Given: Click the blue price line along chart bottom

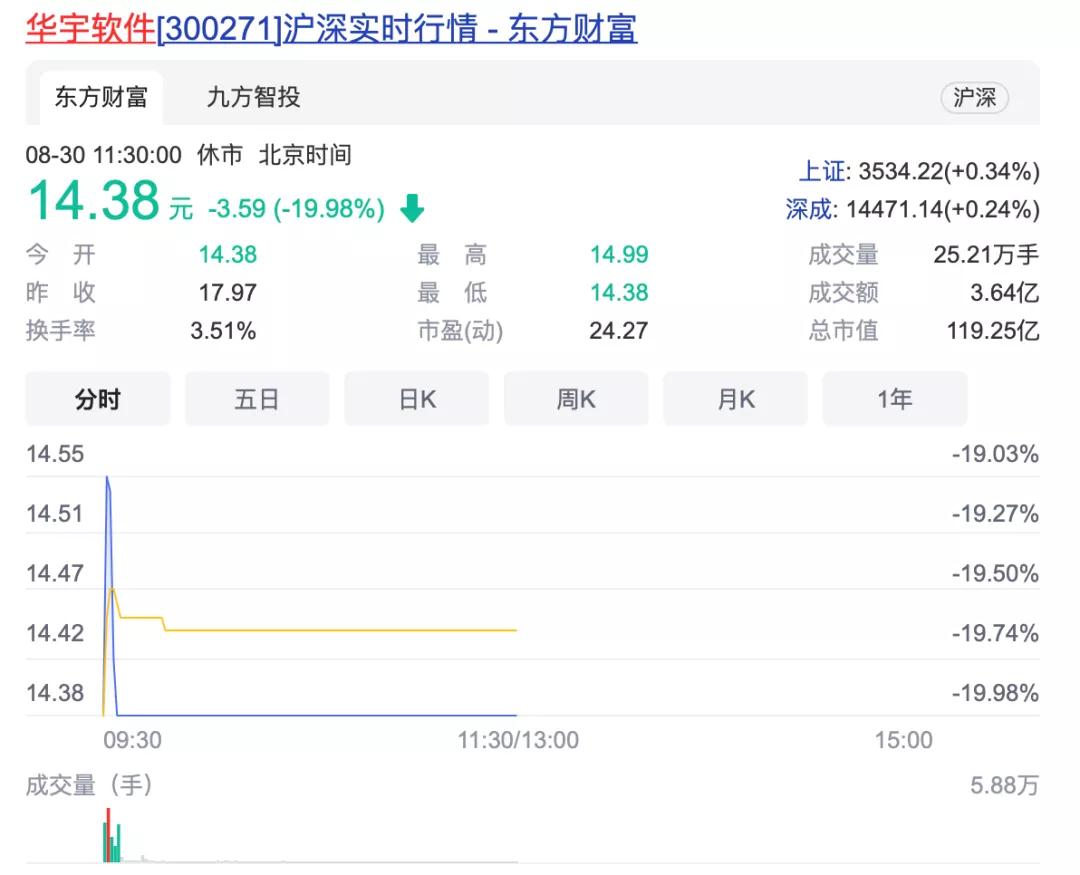Looking at the screenshot, I should 317,715.
